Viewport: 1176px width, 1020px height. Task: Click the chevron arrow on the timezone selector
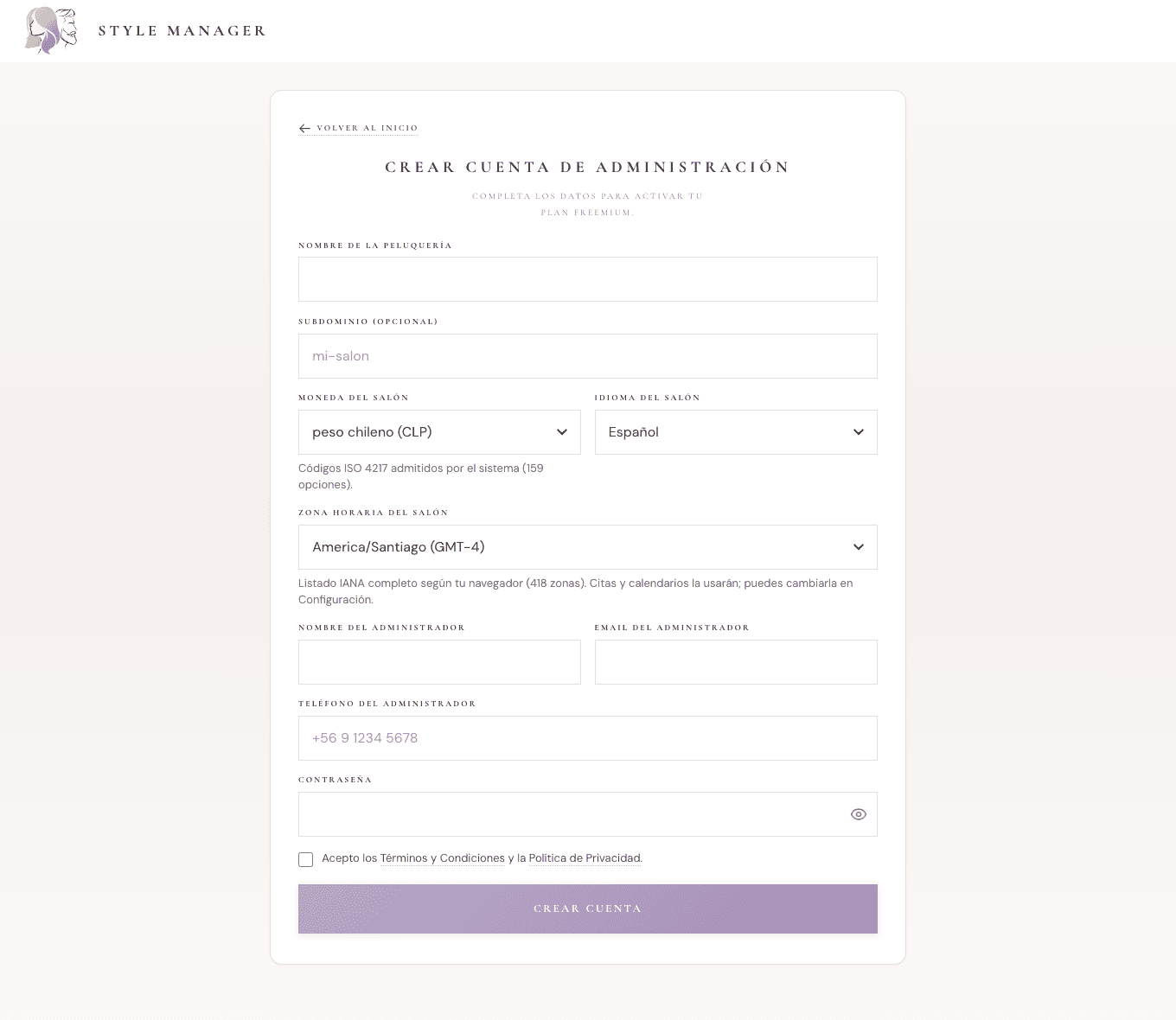[858, 547]
